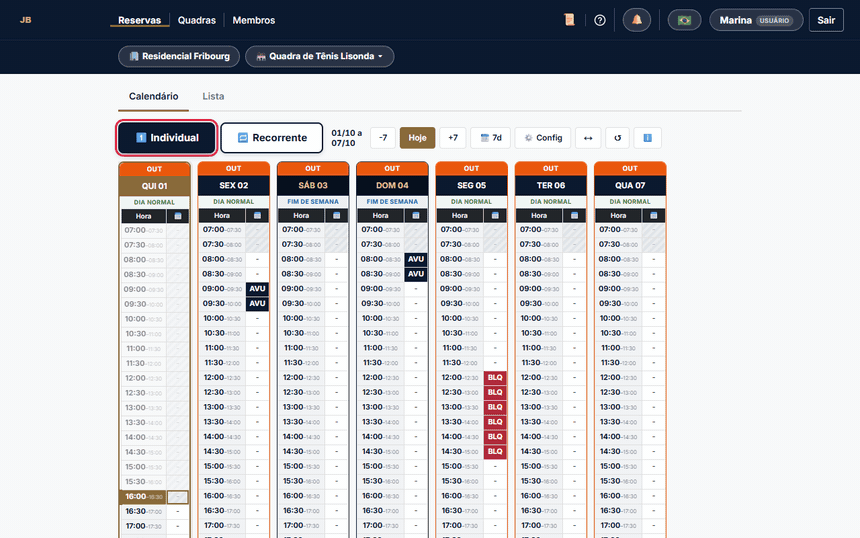Screen dimensions: 860x538
Task: Open the blue info icon button
Action: coord(647,138)
